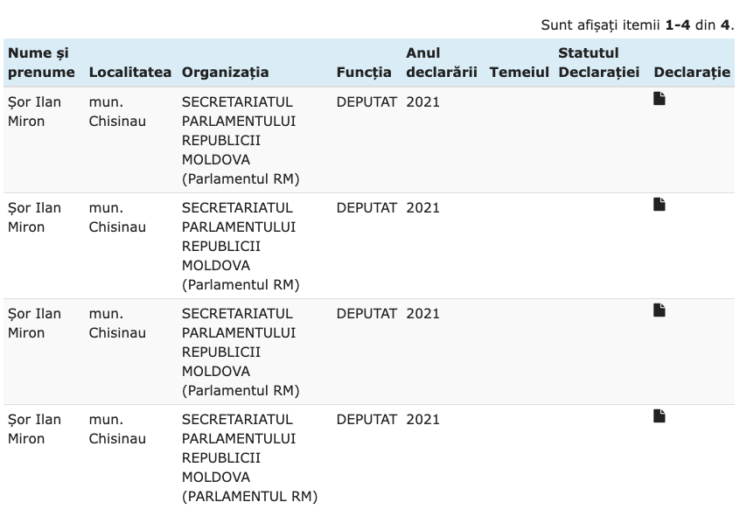
Task: Open the third row's declaration document icon
Action: pyautogui.click(x=659, y=310)
